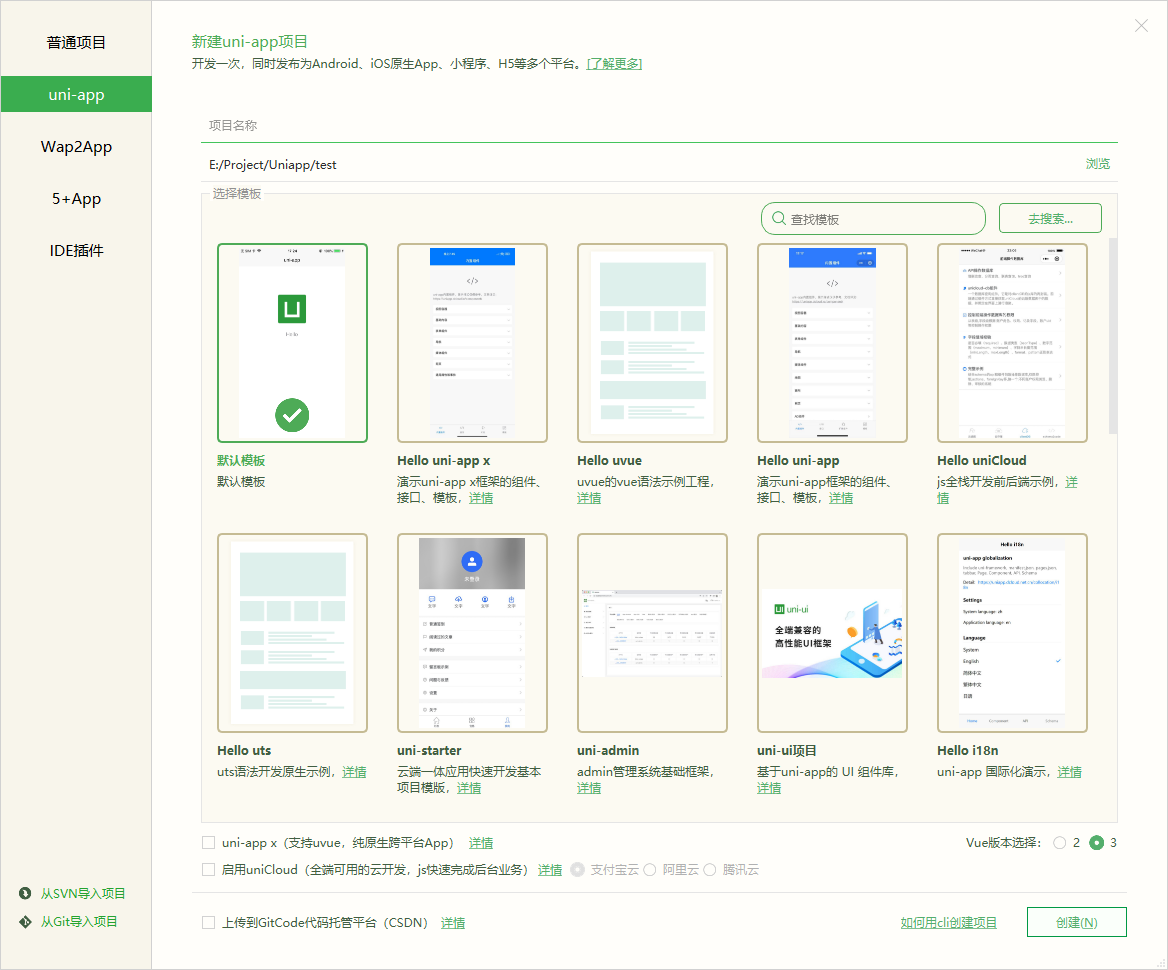Click the template list scrollbar
The height and width of the screenshot is (970, 1168).
(x=1112, y=335)
